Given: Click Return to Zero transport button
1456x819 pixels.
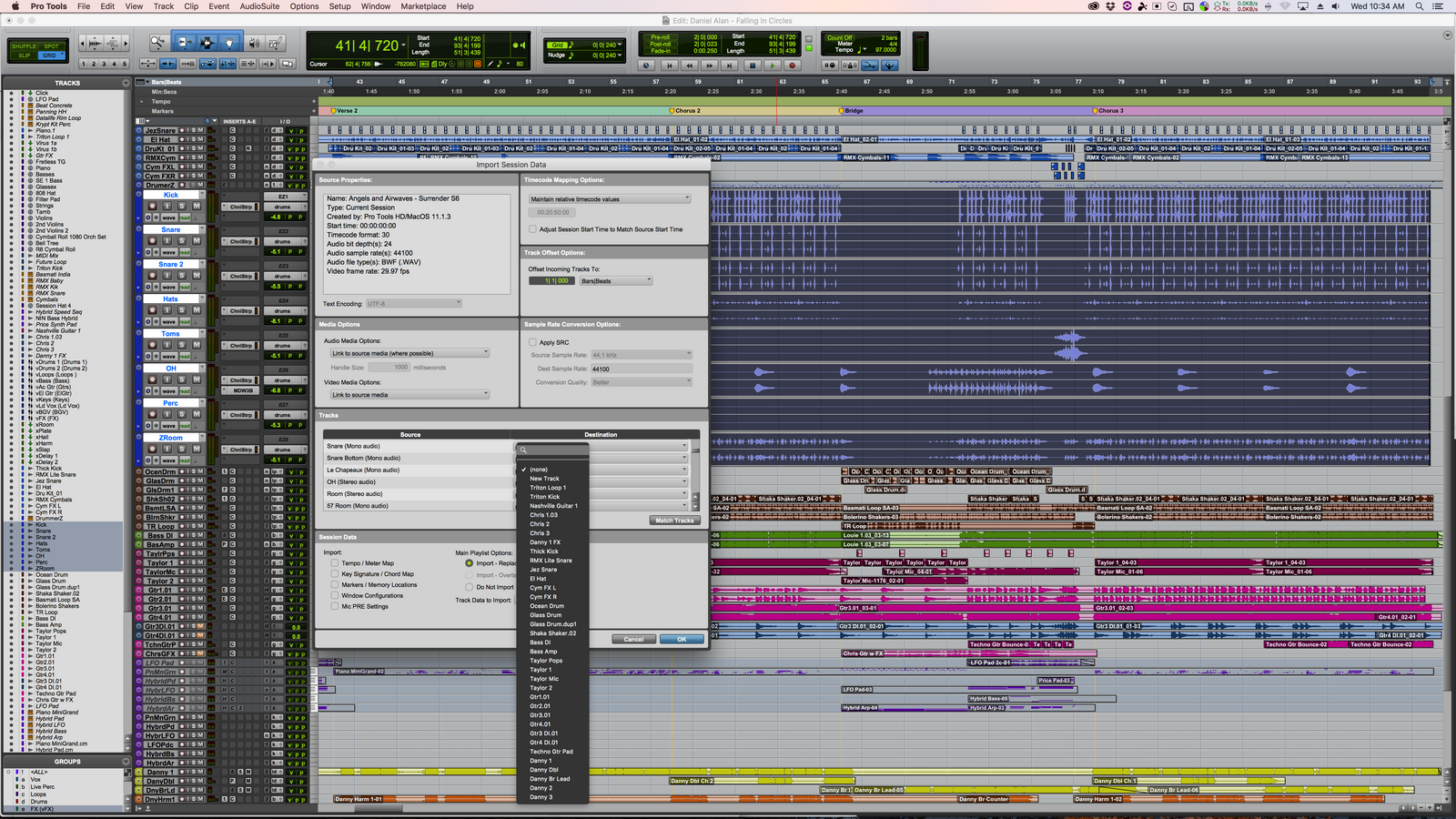Looking at the screenshot, I should (669, 65).
